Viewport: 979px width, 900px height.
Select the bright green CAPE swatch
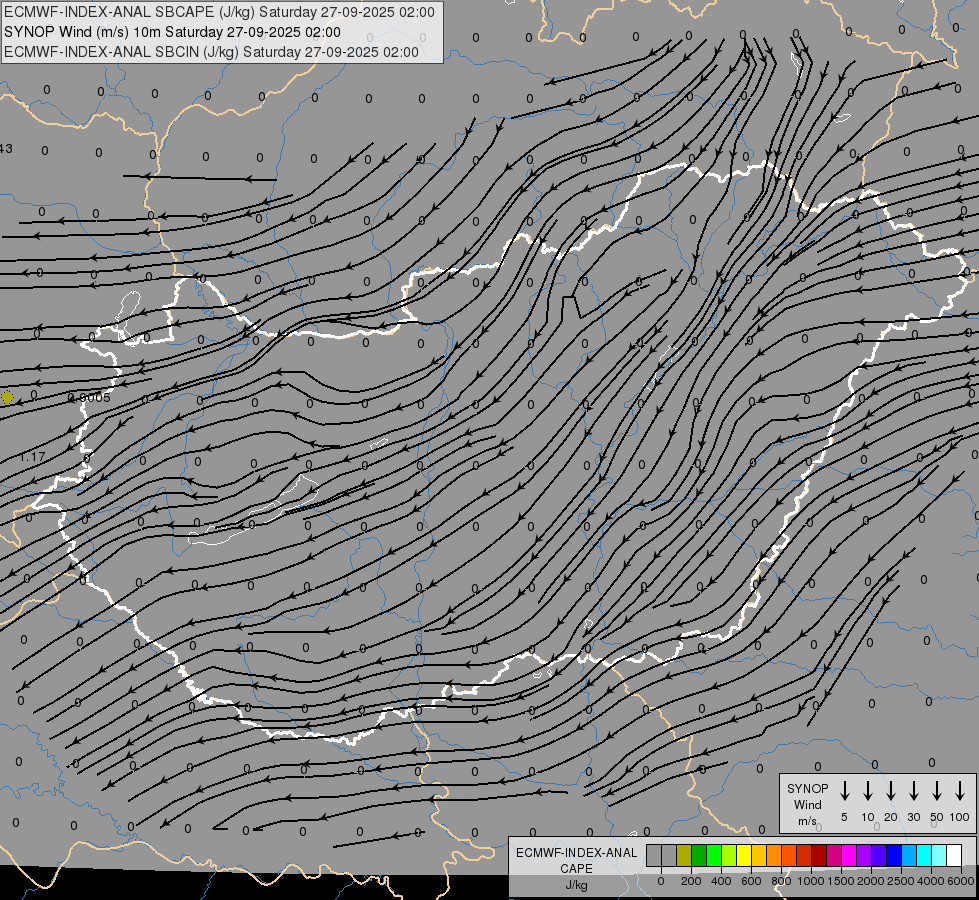tap(714, 855)
